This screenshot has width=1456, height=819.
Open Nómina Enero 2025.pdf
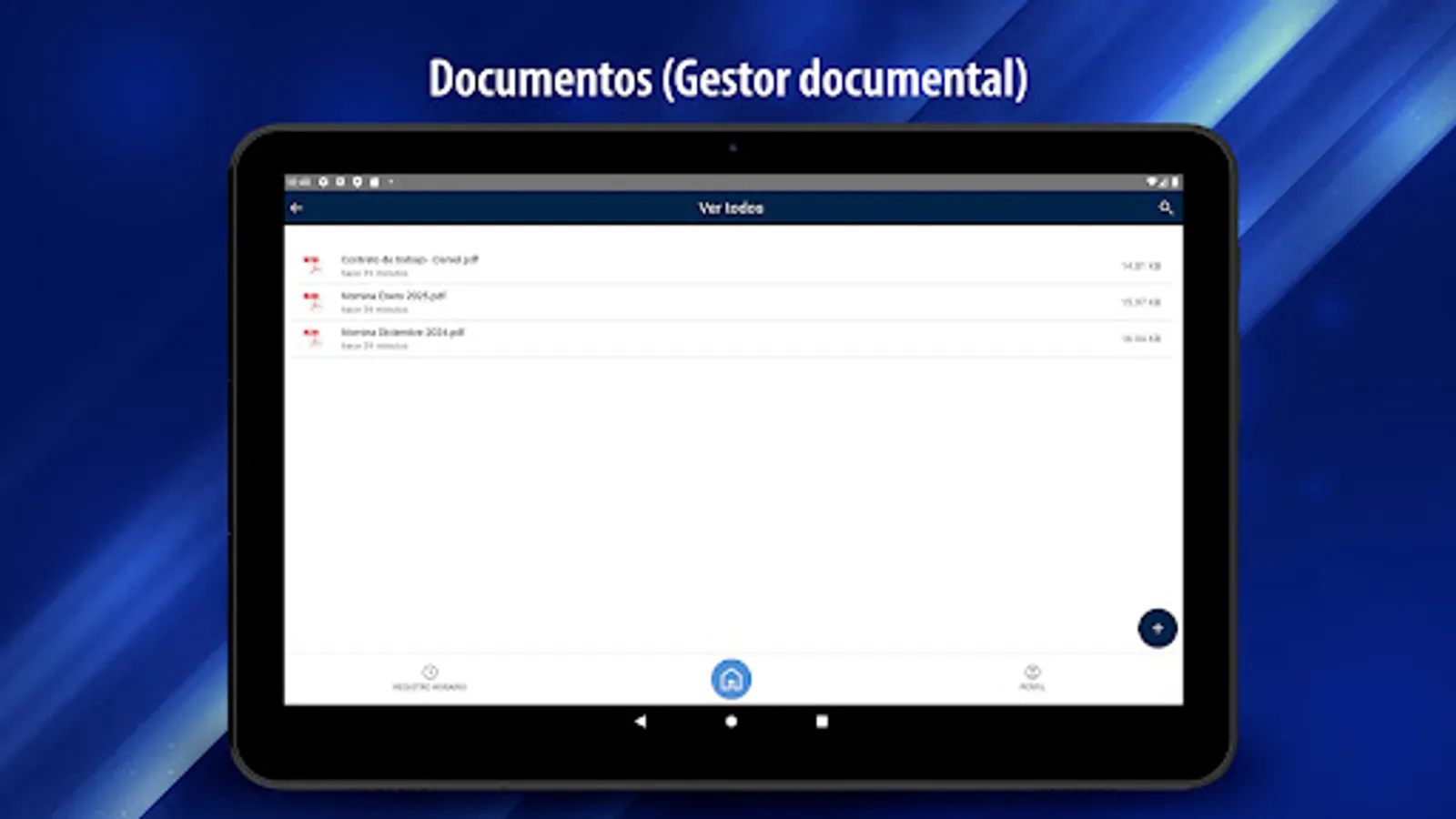pyautogui.click(x=396, y=296)
